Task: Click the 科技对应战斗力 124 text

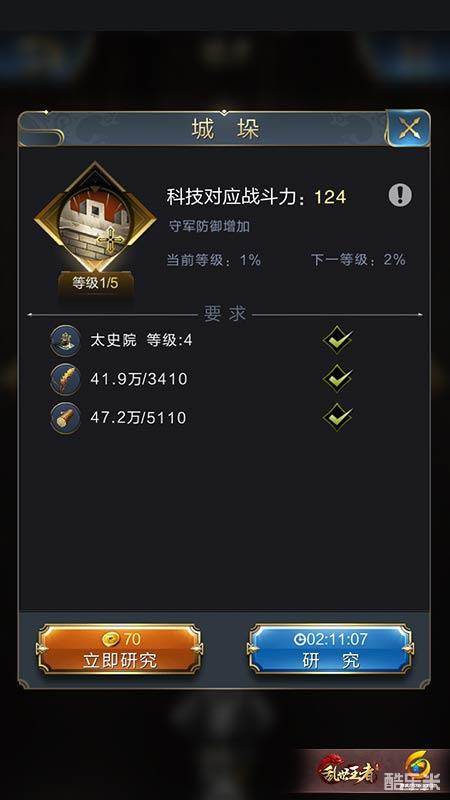Action: point(256,196)
